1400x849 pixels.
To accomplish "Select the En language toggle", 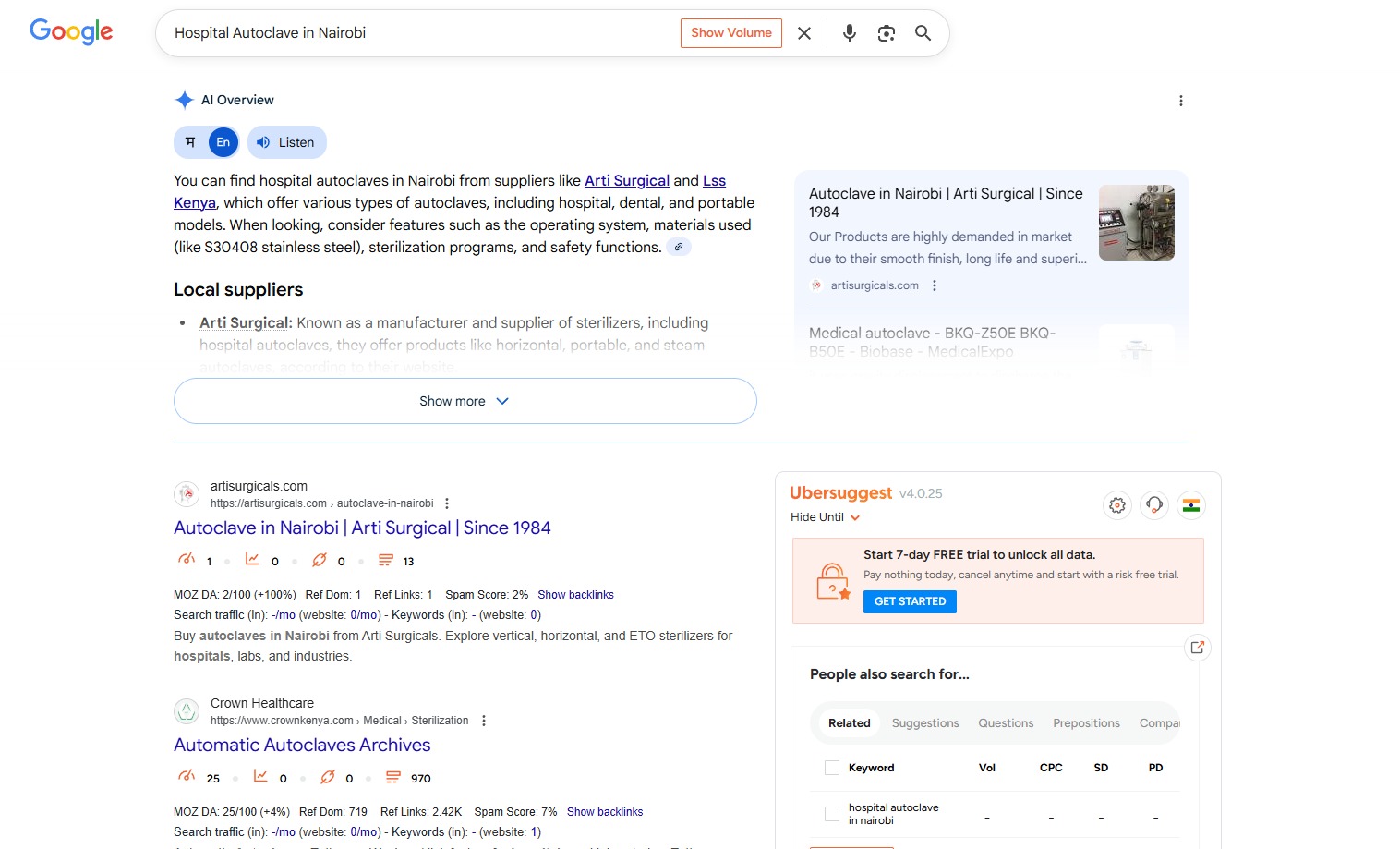I will (x=223, y=142).
